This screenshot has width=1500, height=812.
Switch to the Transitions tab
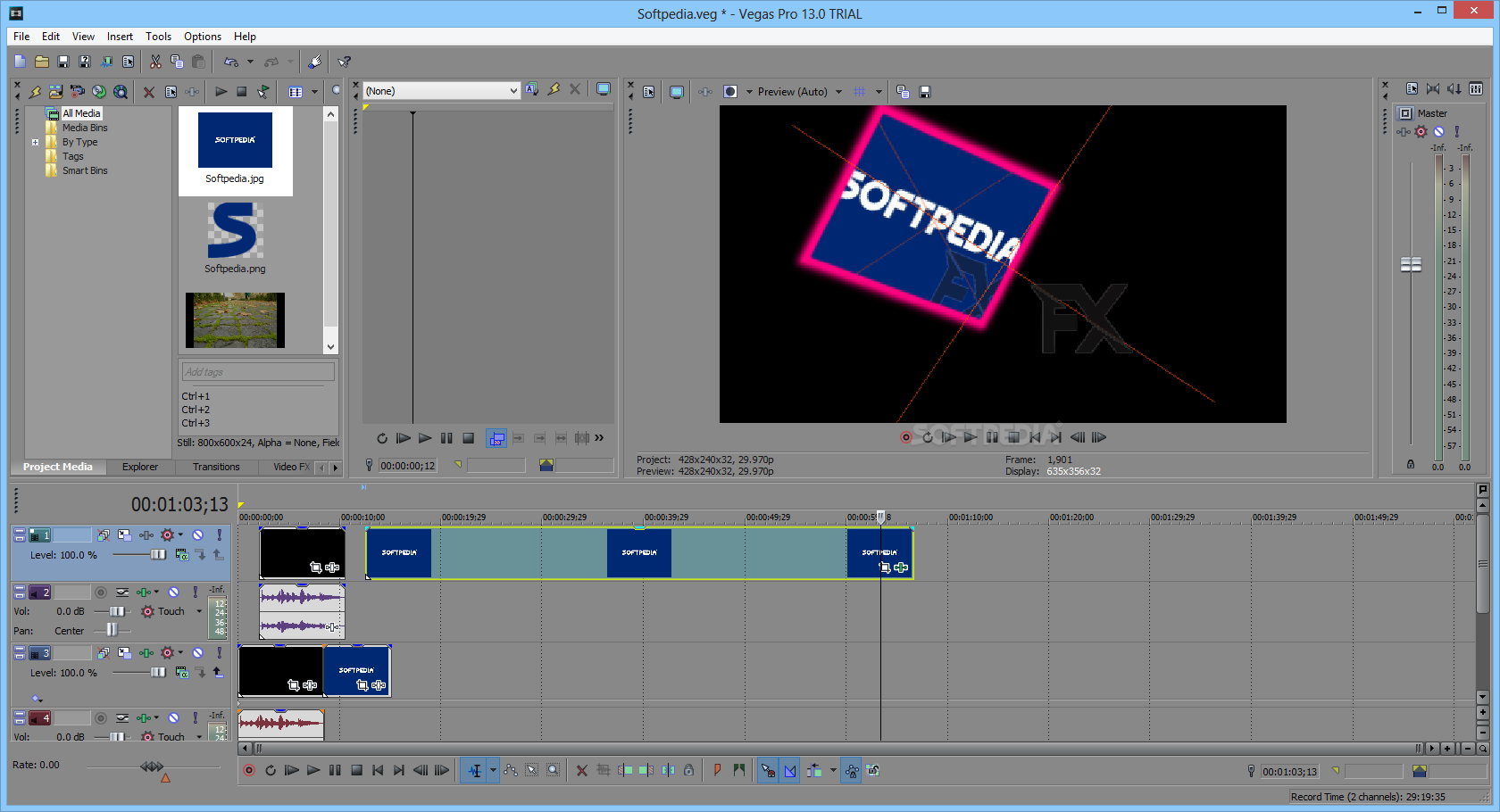pos(216,467)
